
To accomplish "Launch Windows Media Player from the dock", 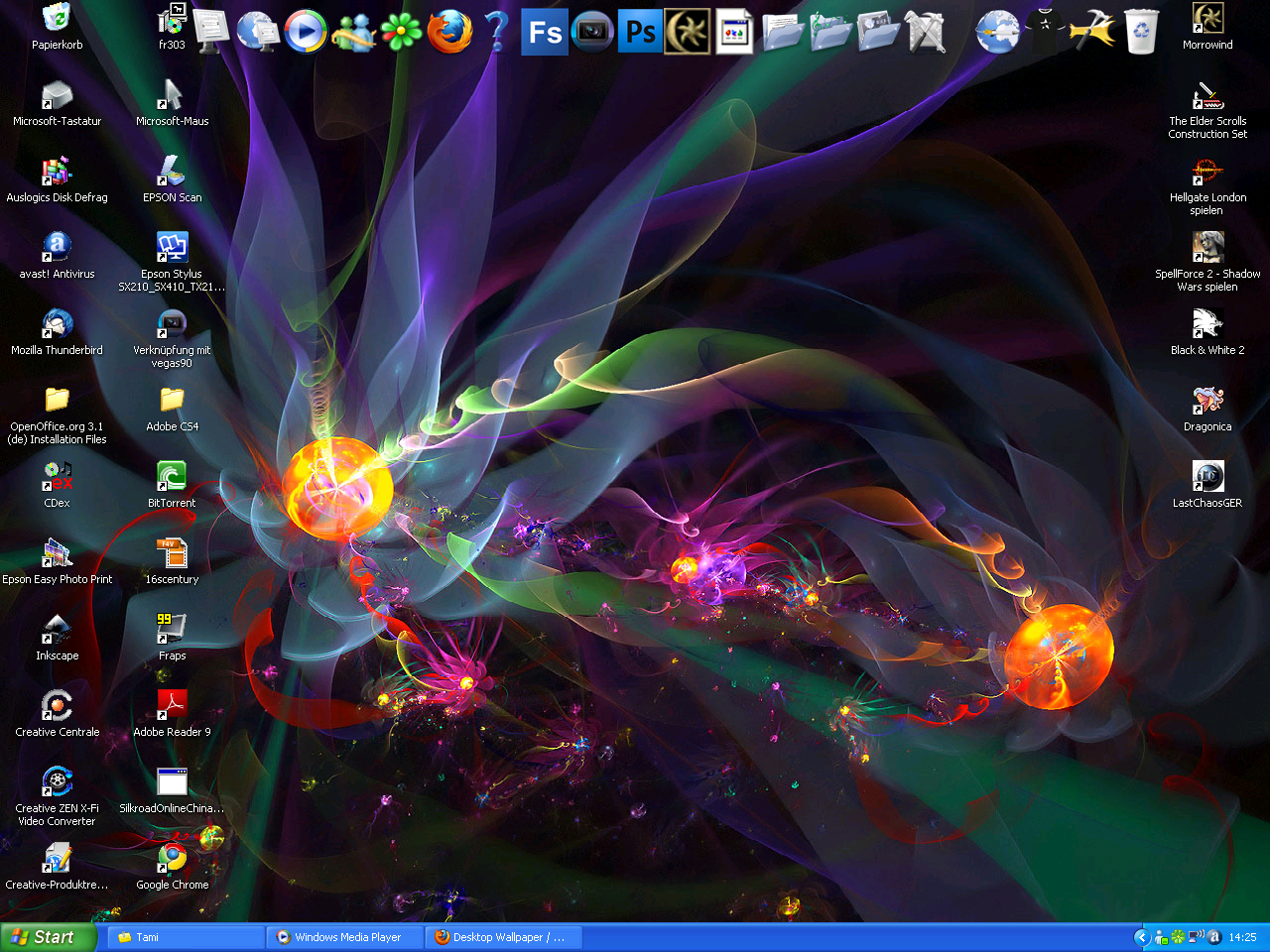I will [x=306, y=32].
